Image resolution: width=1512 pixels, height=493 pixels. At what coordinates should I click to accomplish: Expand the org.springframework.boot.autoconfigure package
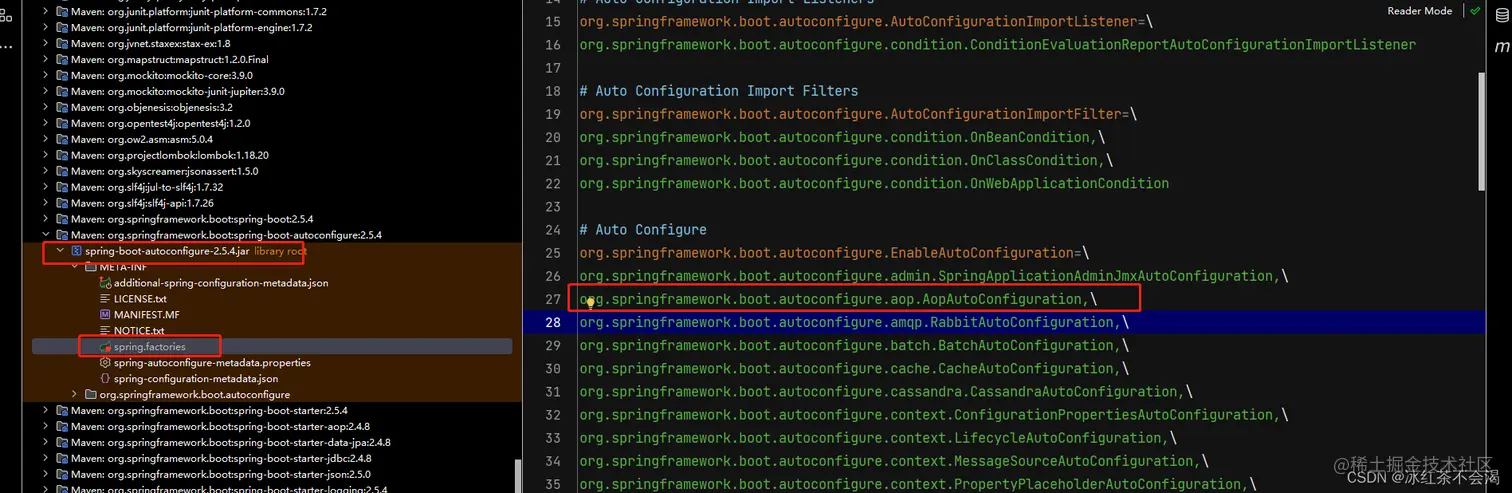click(x=74, y=394)
